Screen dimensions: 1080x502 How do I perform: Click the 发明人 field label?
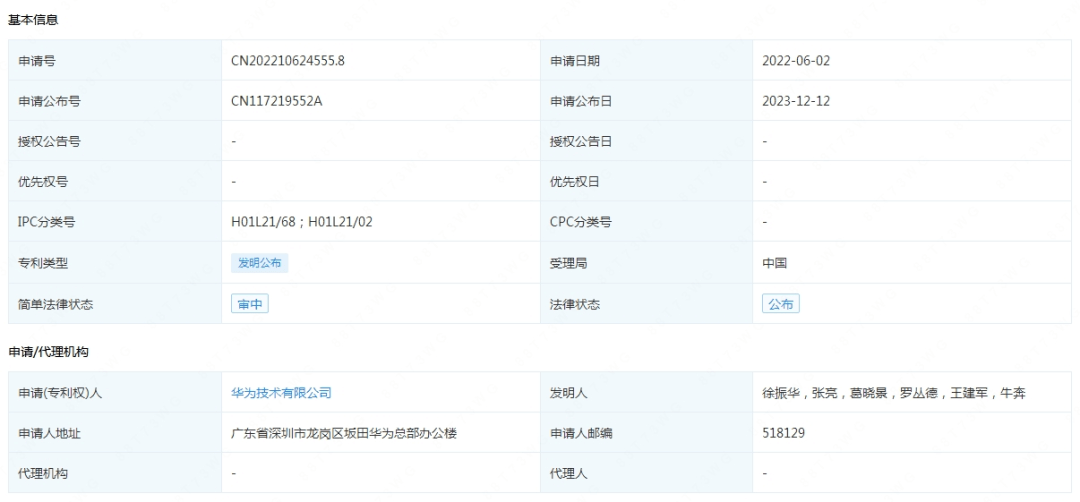click(x=568, y=393)
